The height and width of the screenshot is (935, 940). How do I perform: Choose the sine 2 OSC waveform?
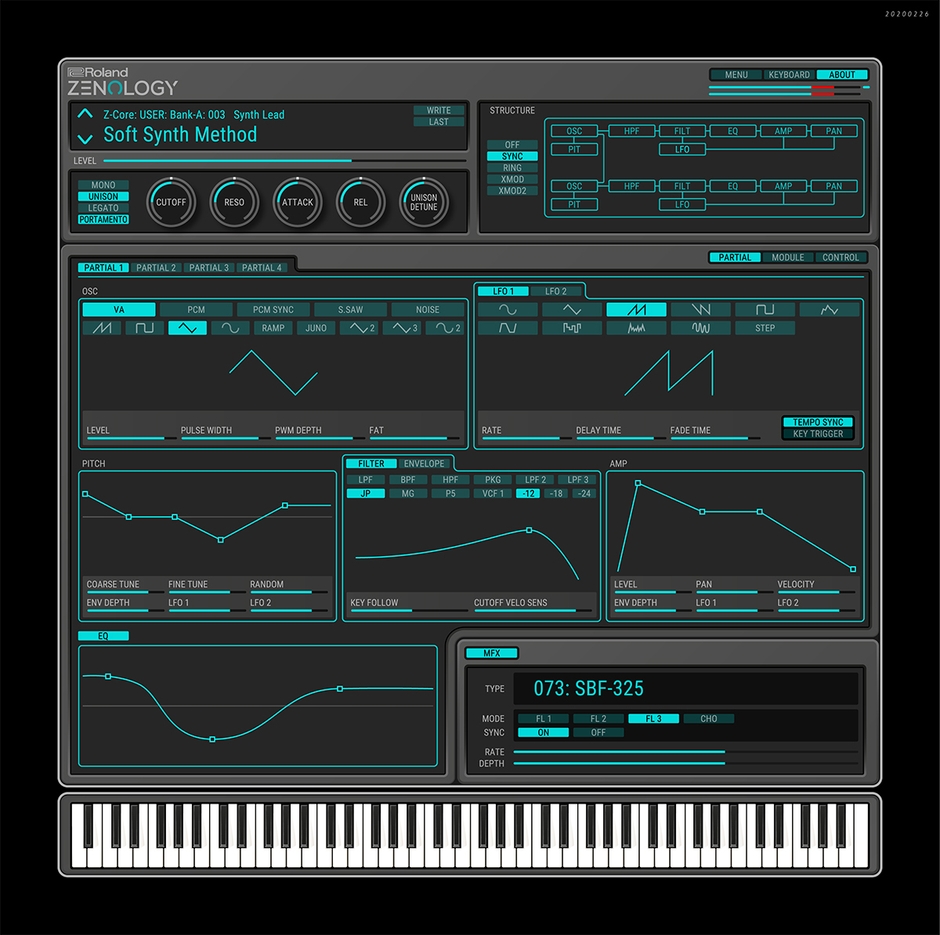(x=445, y=328)
